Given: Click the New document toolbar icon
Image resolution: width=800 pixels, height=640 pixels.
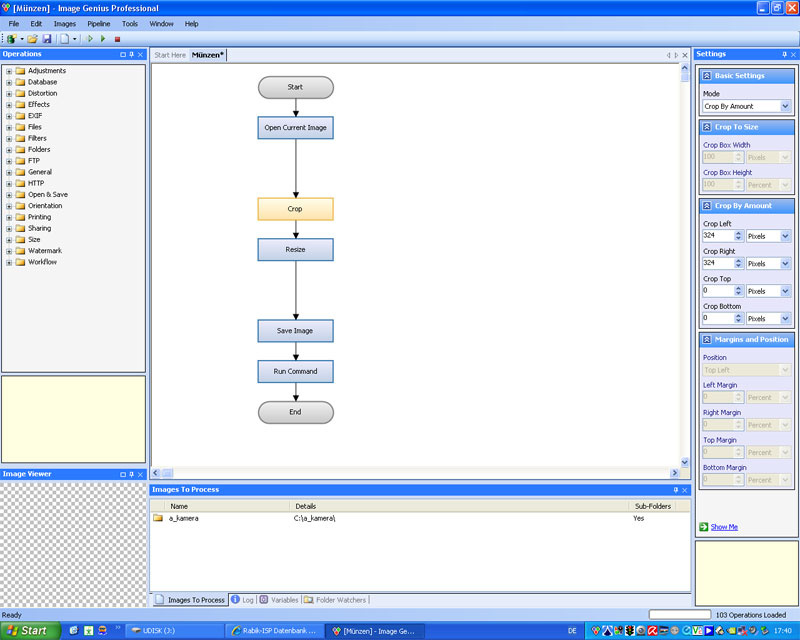Looking at the screenshot, I should [x=64, y=39].
